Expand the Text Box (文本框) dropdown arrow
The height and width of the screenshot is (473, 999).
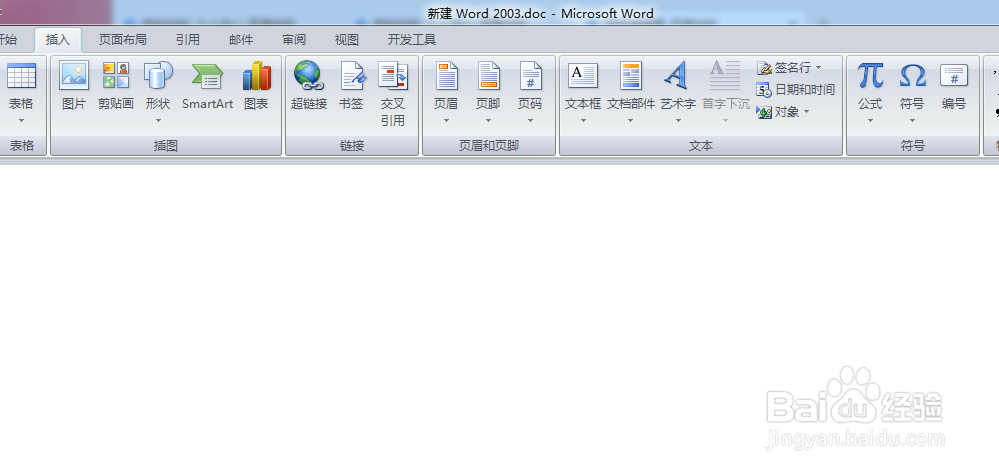pos(583,120)
